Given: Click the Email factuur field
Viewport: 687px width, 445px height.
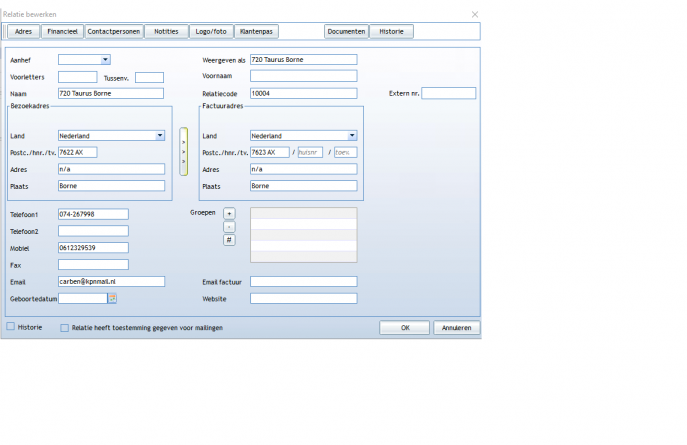Looking at the screenshot, I should click(x=304, y=282).
